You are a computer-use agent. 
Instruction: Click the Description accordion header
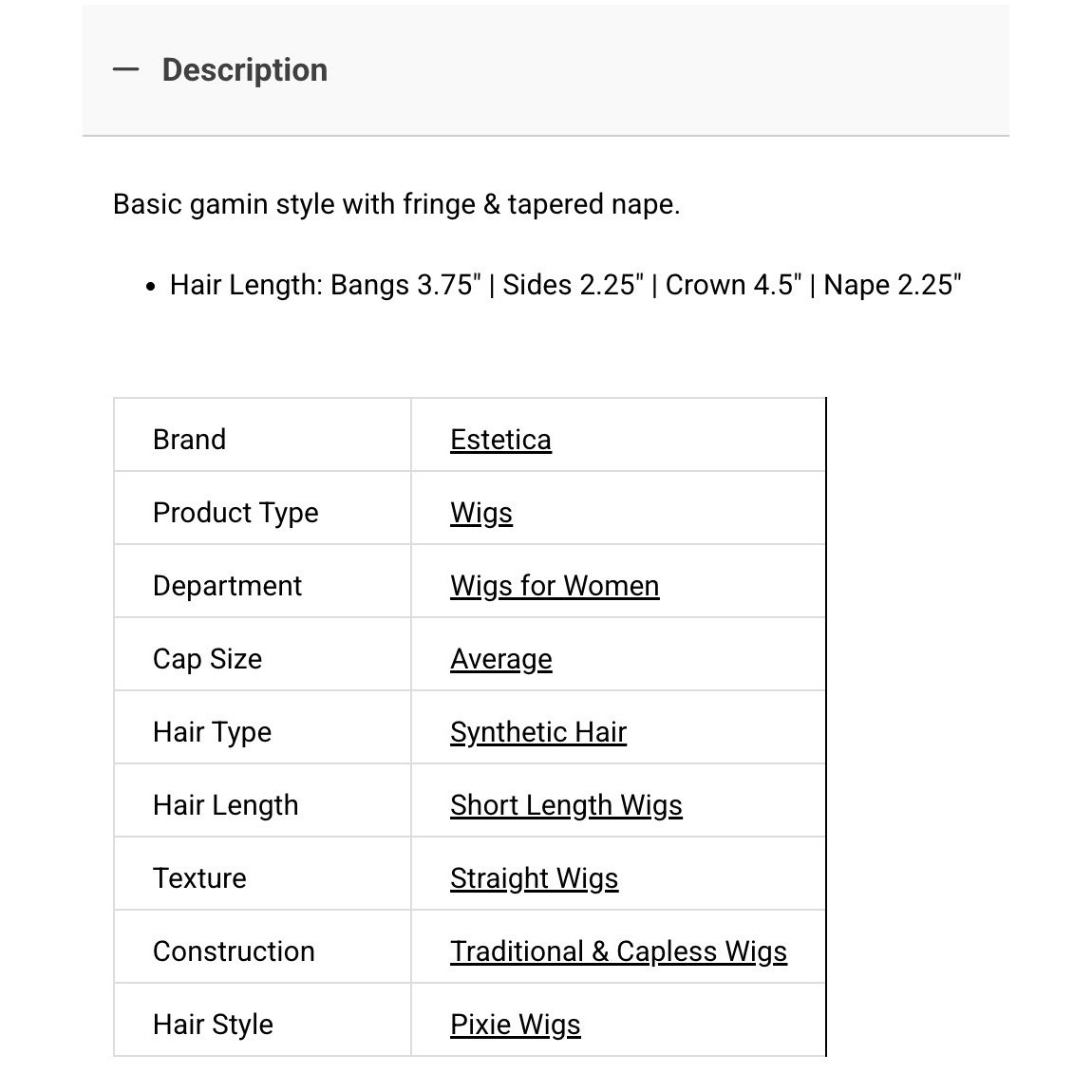click(x=545, y=70)
